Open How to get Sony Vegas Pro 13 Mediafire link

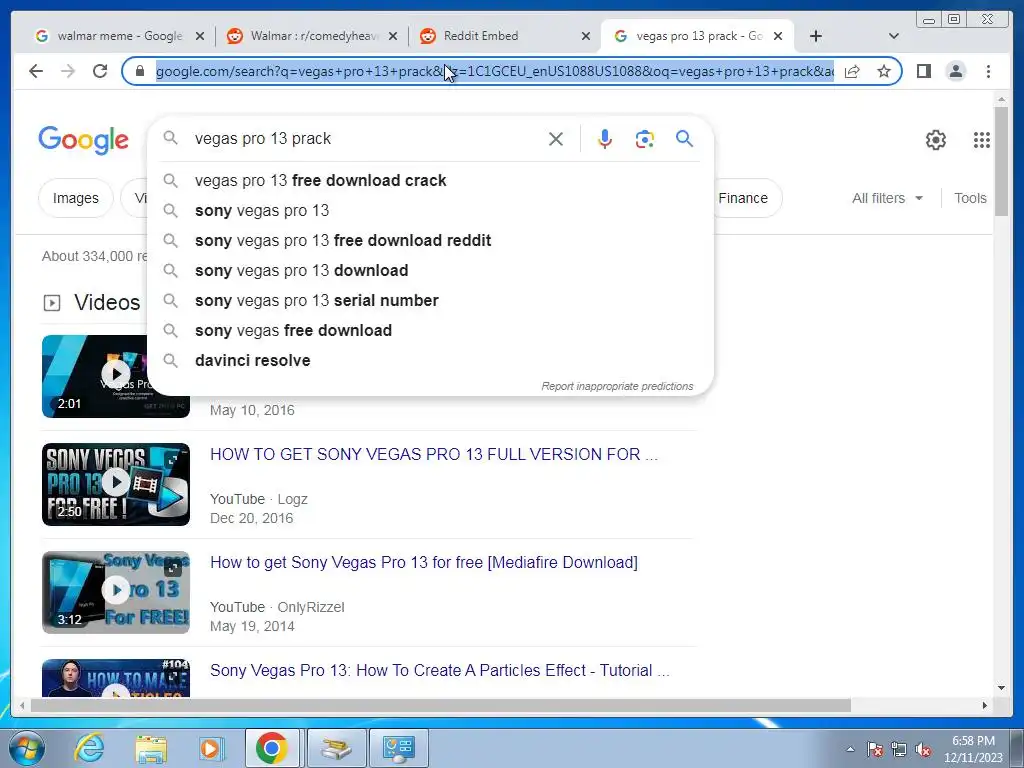click(424, 562)
